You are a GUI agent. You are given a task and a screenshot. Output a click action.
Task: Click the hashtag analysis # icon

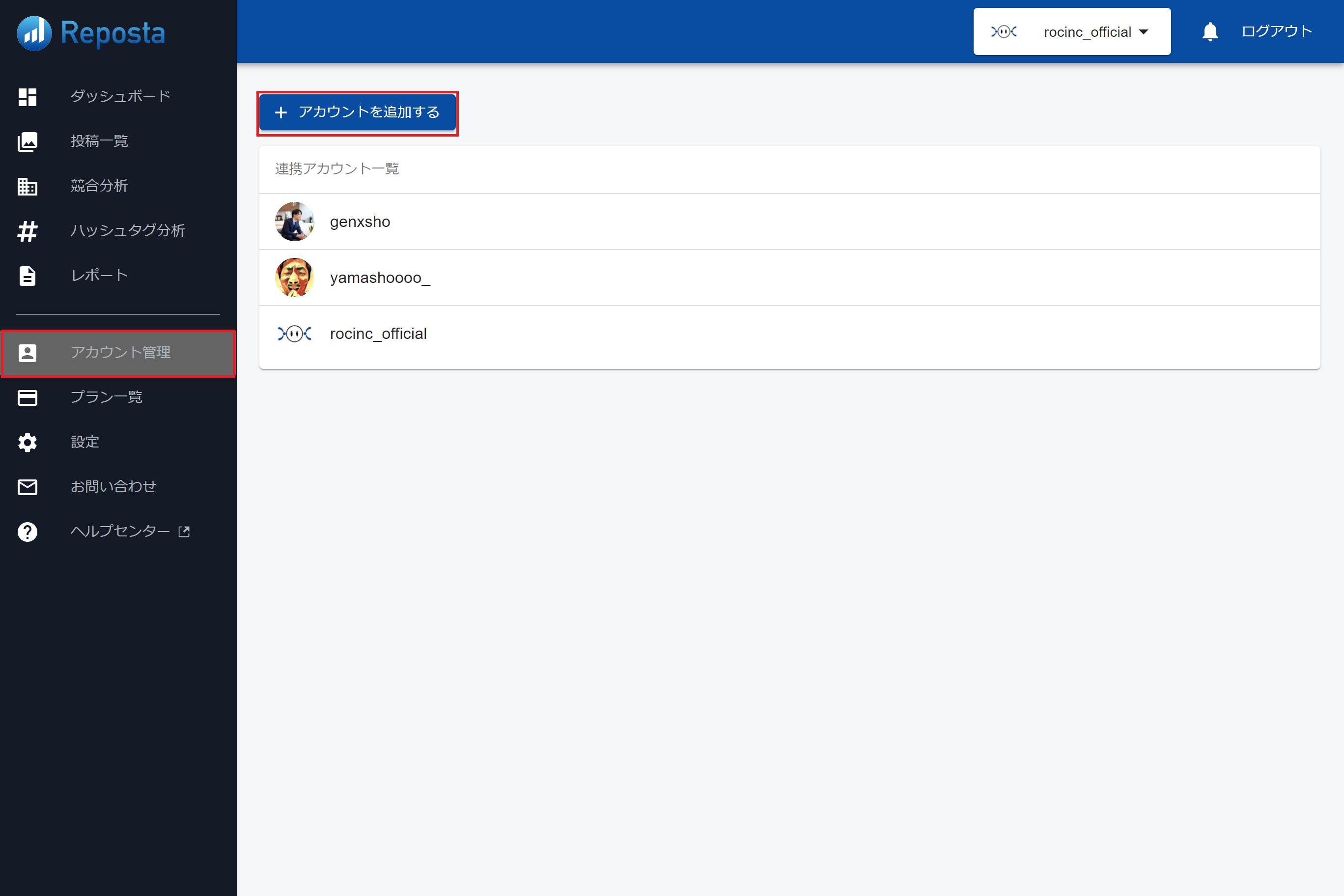click(28, 231)
